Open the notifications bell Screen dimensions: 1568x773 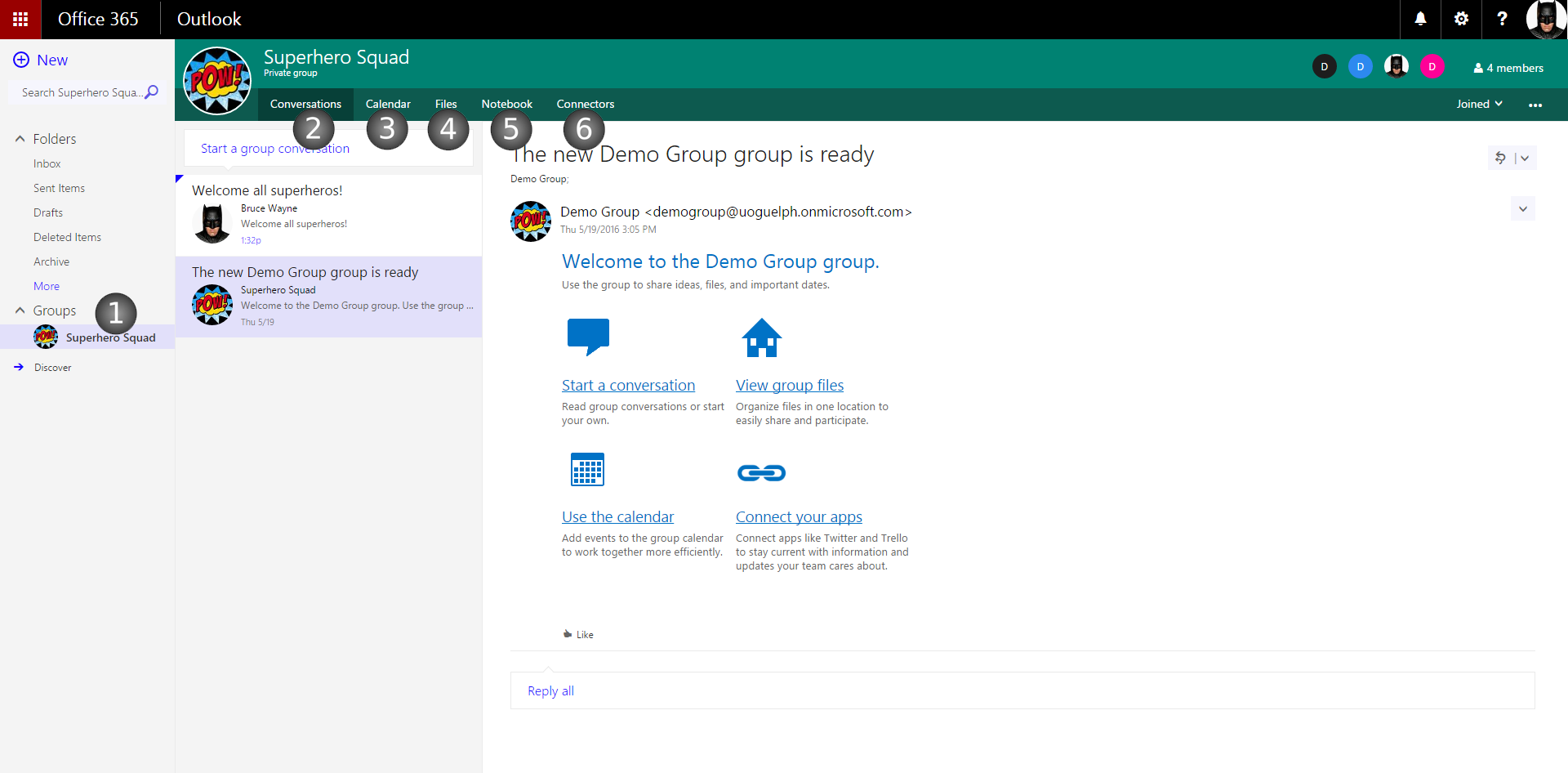[x=1420, y=19]
